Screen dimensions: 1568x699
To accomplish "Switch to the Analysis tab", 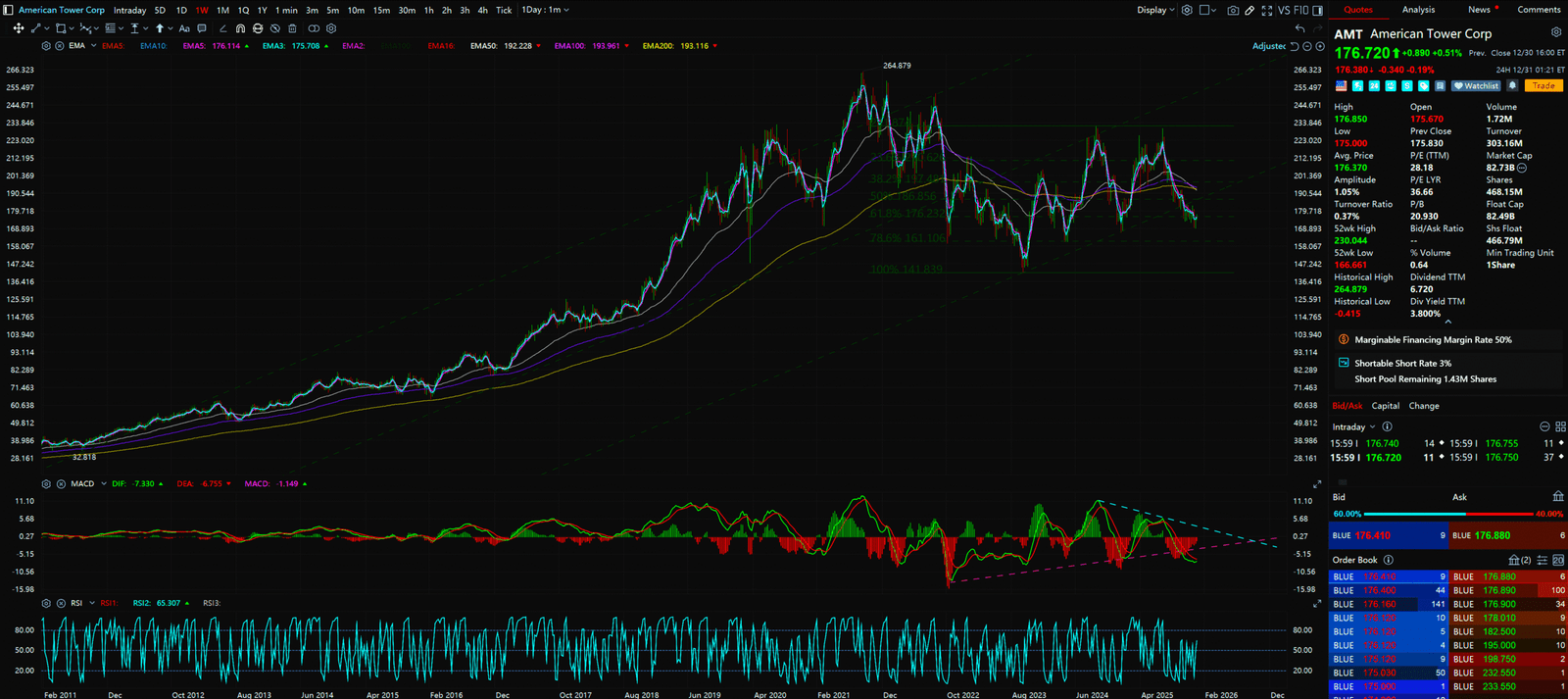I will (1418, 10).
